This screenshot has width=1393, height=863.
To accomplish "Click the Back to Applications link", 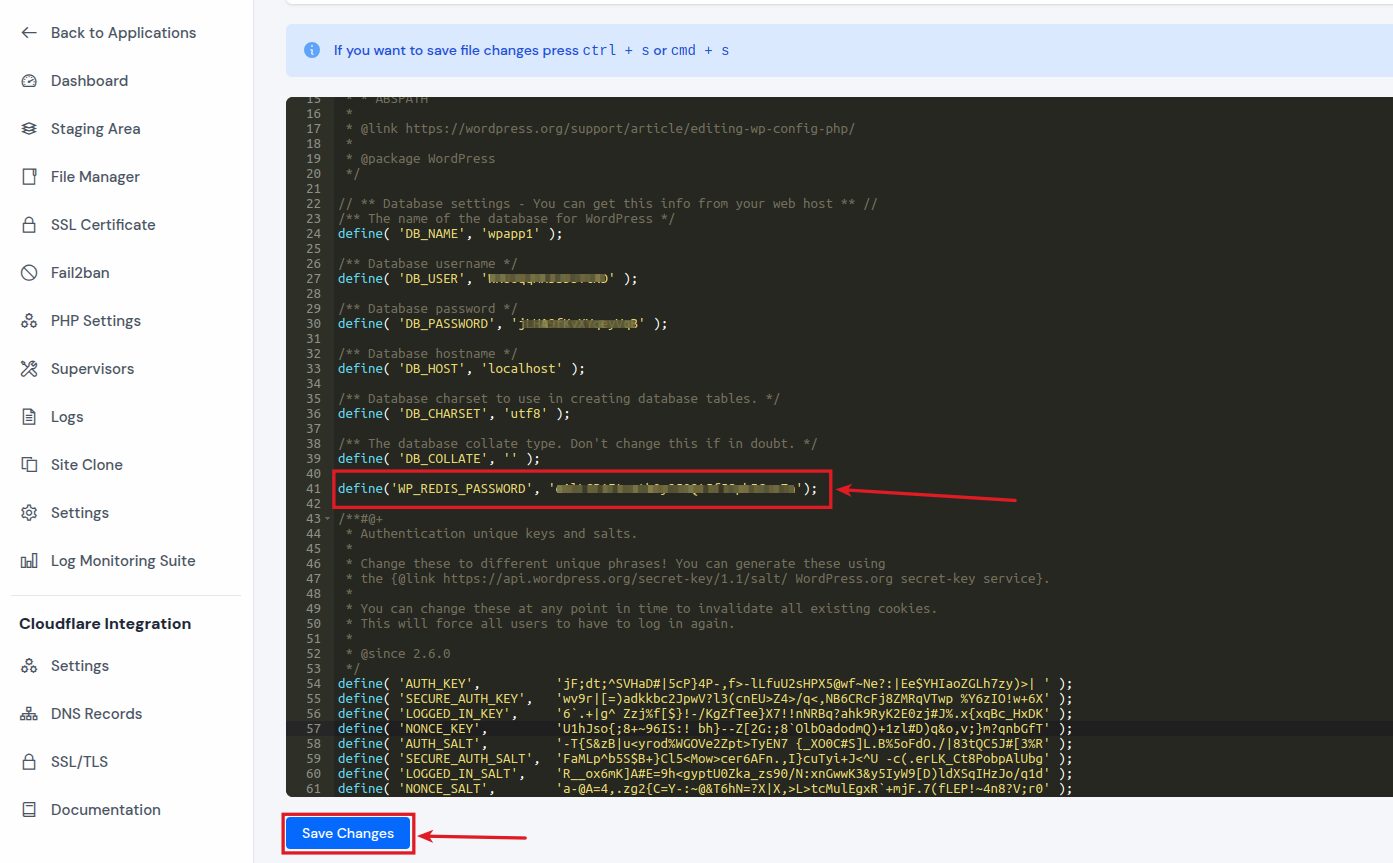I will click(x=123, y=32).
